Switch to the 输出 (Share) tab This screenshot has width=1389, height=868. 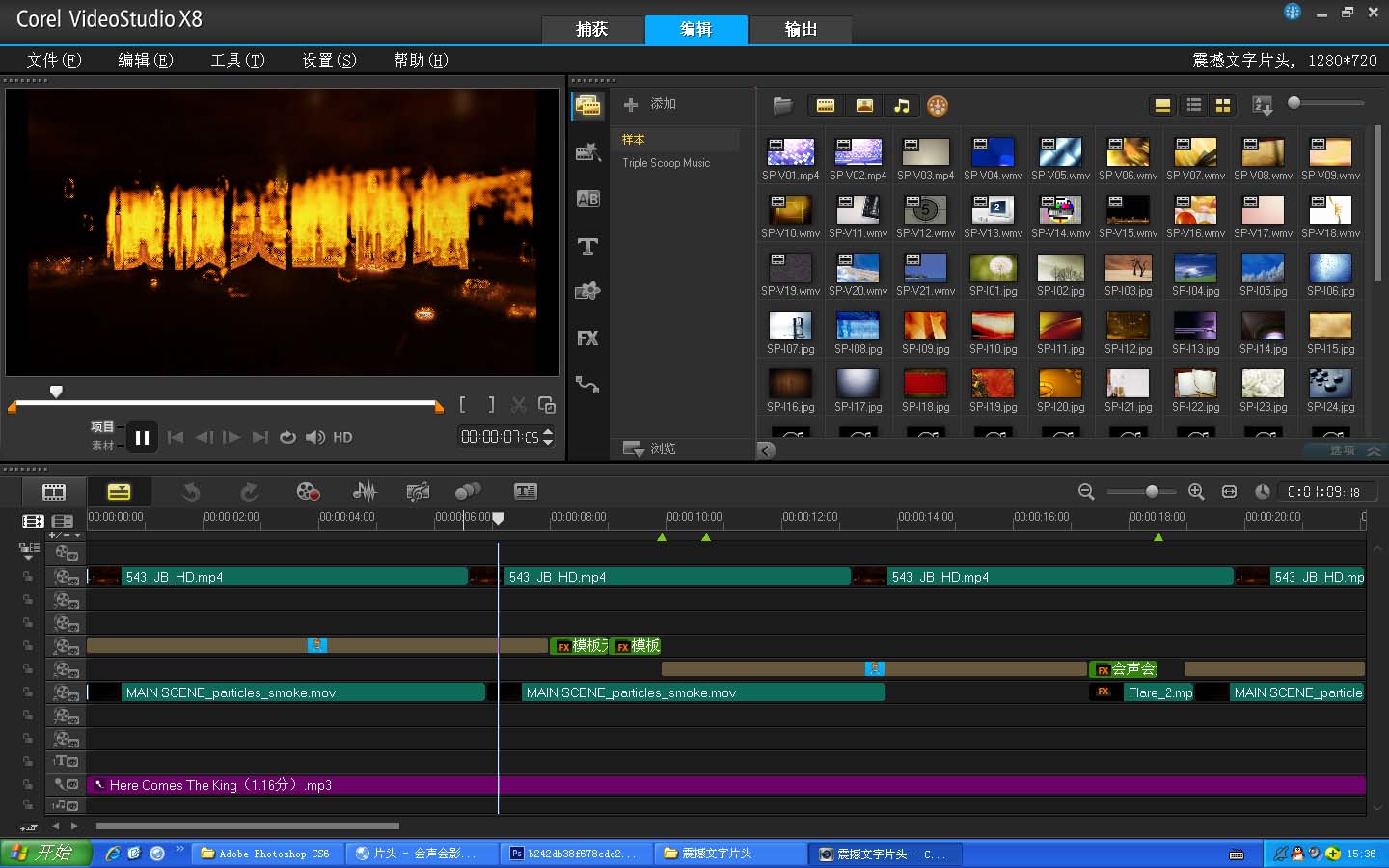[x=801, y=30]
